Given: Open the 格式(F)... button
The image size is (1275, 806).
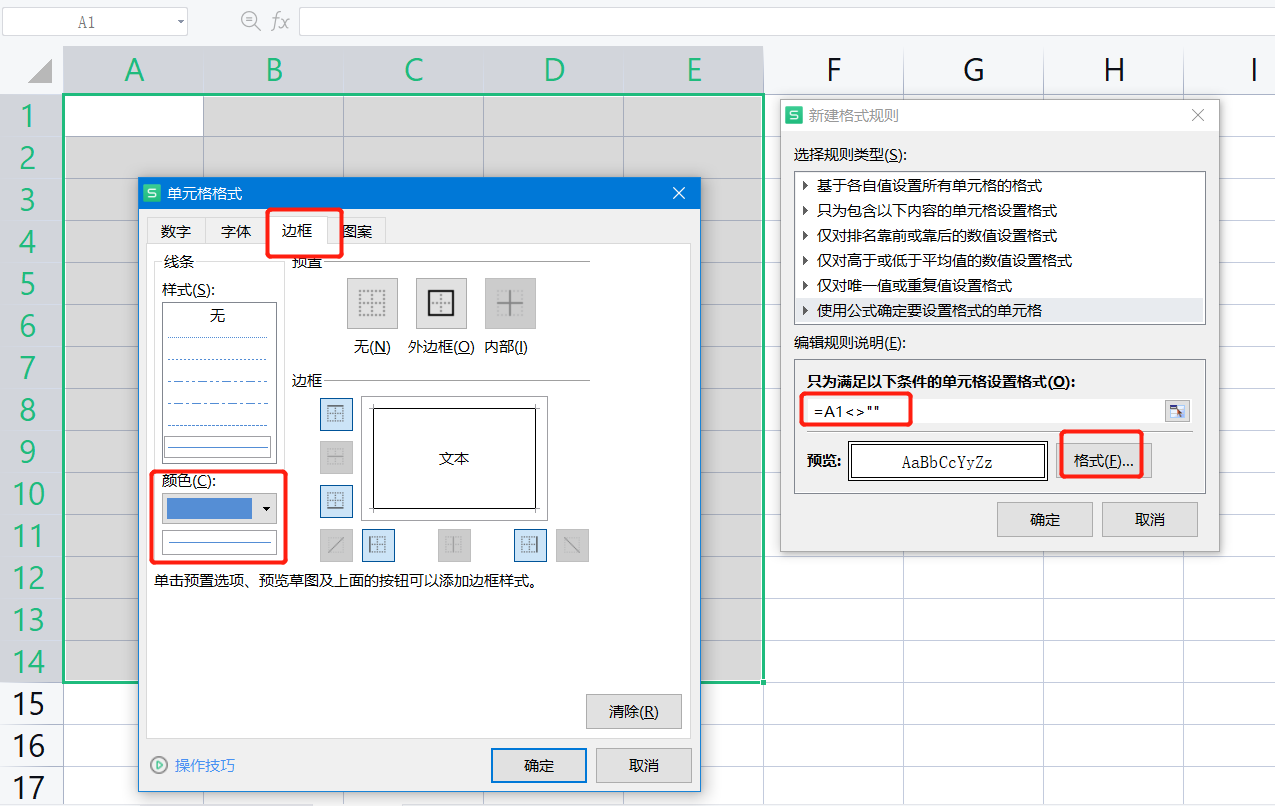Looking at the screenshot, I should [1103, 461].
